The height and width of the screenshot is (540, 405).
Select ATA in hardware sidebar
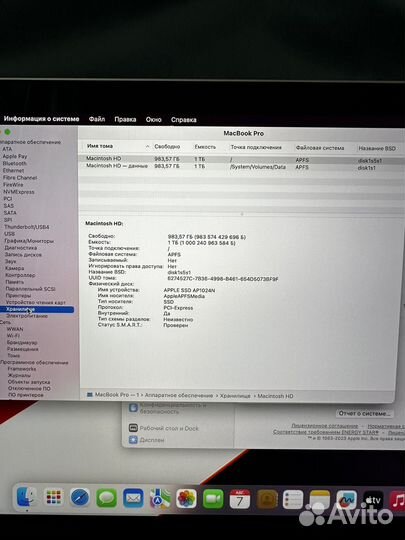click(x=7, y=149)
